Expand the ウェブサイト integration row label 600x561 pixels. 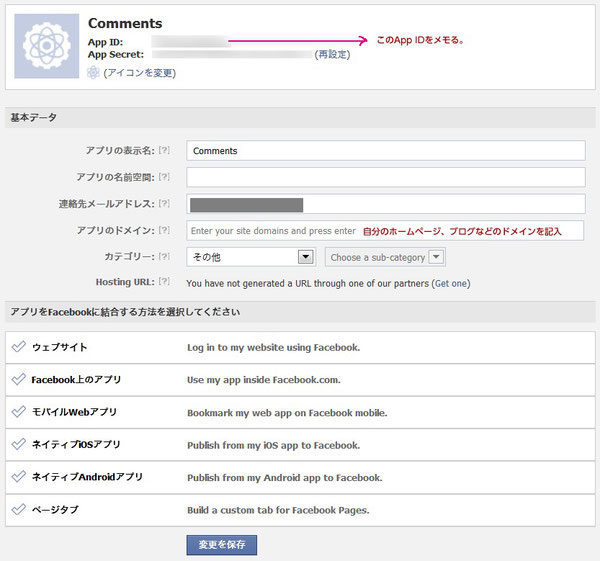pos(60,347)
